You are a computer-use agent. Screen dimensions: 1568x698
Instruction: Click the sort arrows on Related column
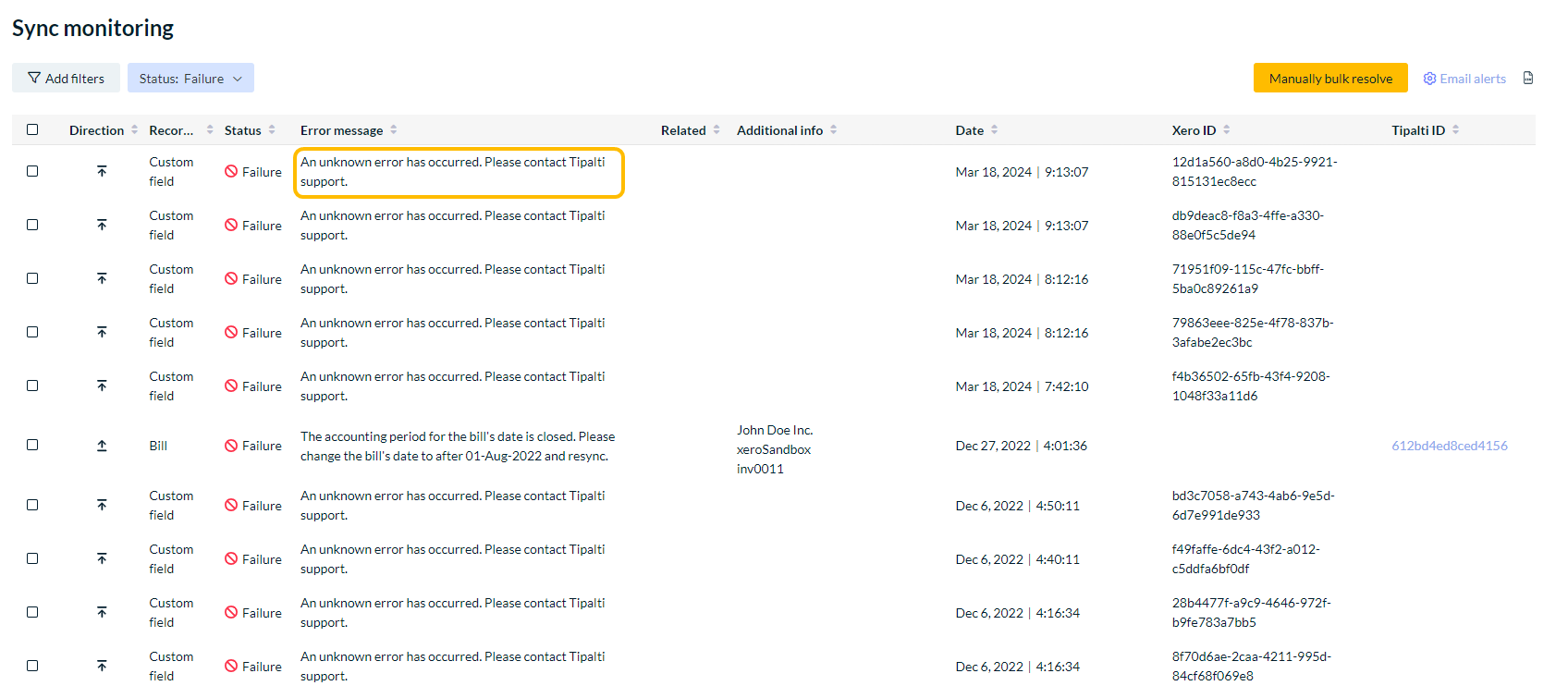(x=717, y=130)
